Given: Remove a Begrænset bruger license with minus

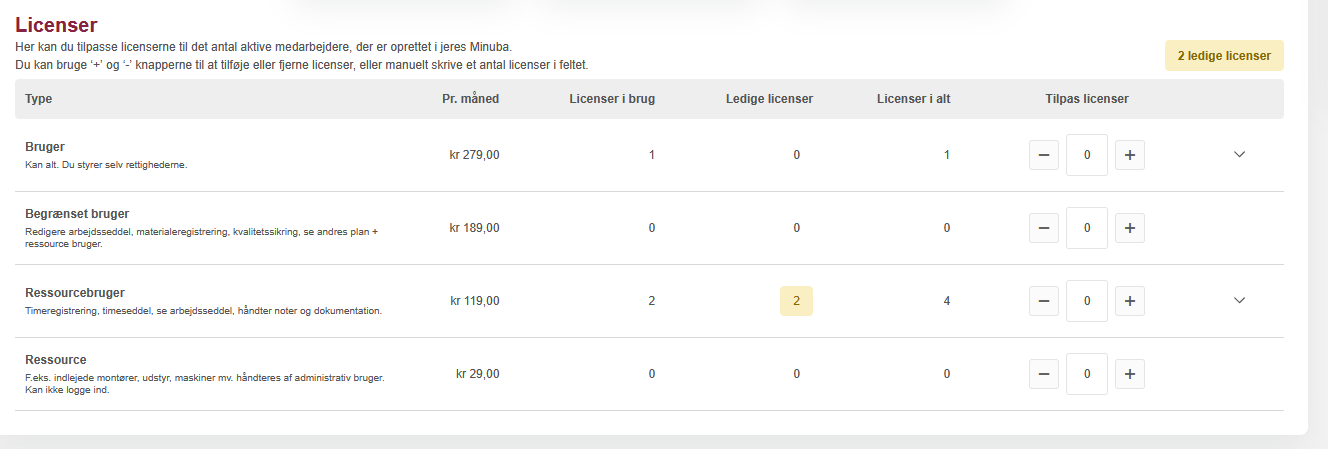Looking at the screenshot, I should 1043,228.
